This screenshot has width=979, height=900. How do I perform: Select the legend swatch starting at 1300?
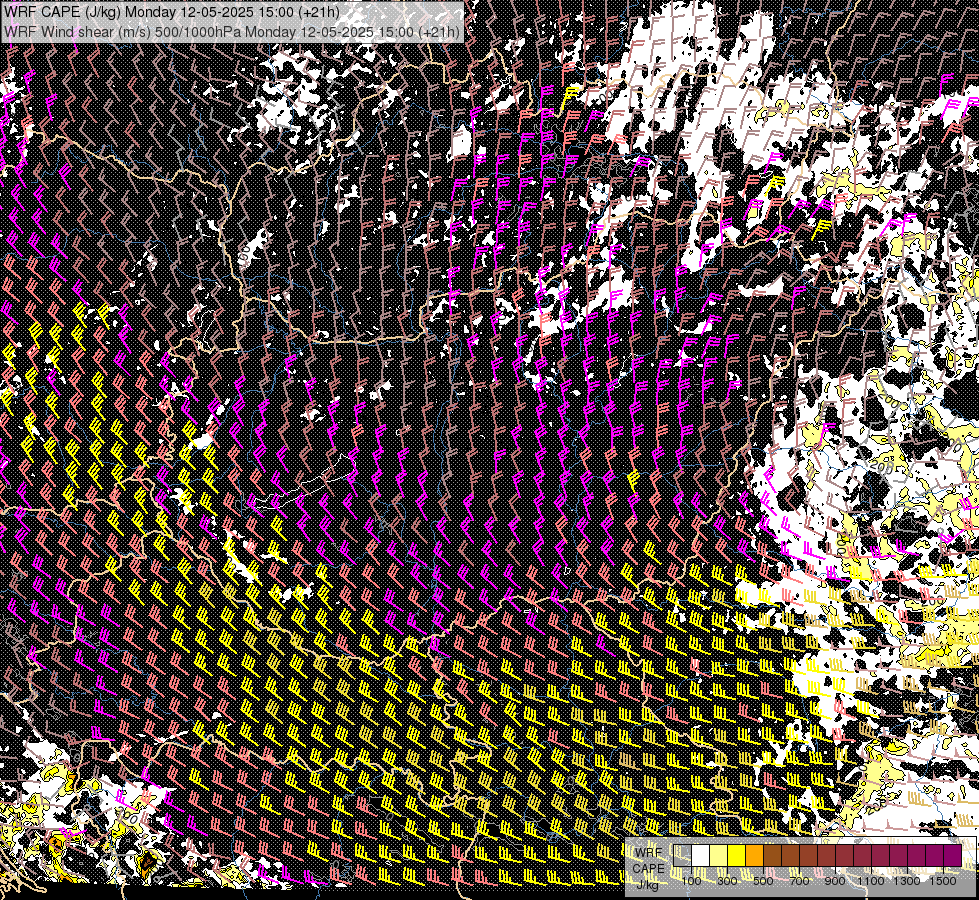tap(917, 856)
